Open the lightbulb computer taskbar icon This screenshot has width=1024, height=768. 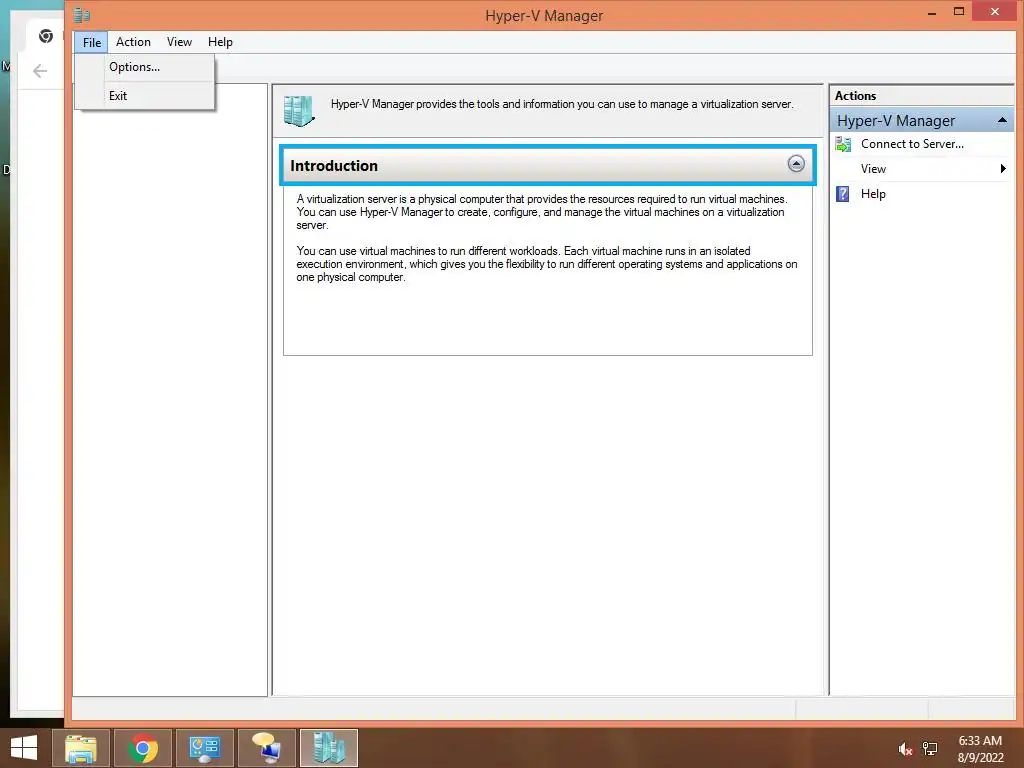[x=266, y=748]
